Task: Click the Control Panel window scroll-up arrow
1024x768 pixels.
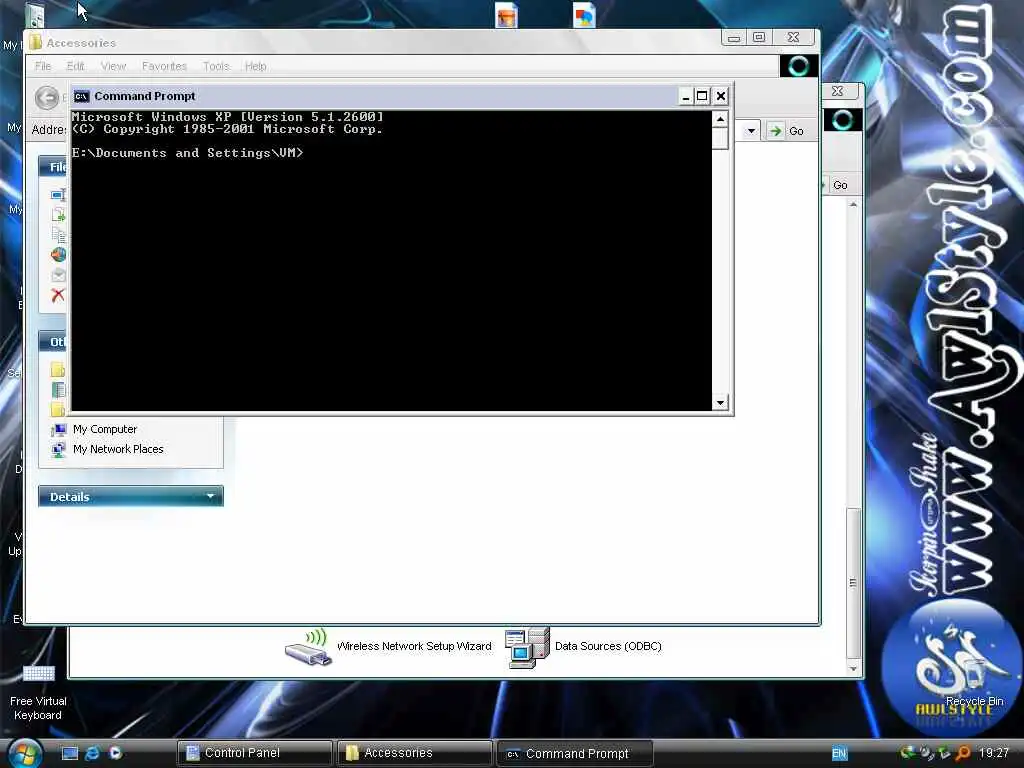Action: coord(853,204)
